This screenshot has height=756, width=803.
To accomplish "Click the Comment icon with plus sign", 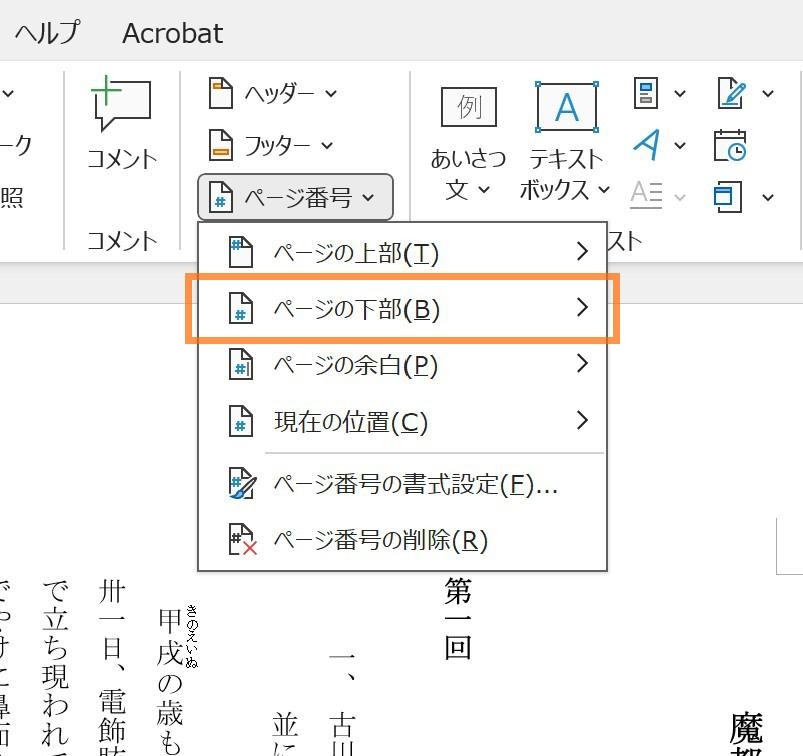I will coord(121,105).
